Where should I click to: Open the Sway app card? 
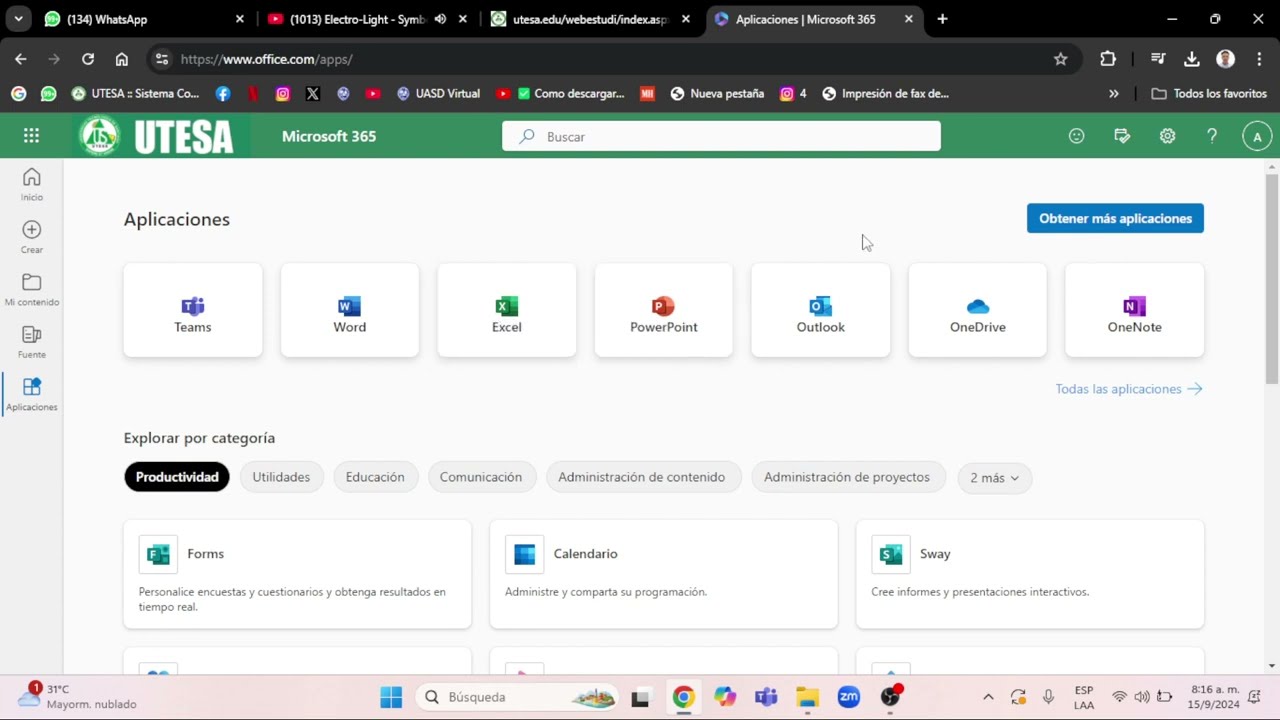[1030, 574]
